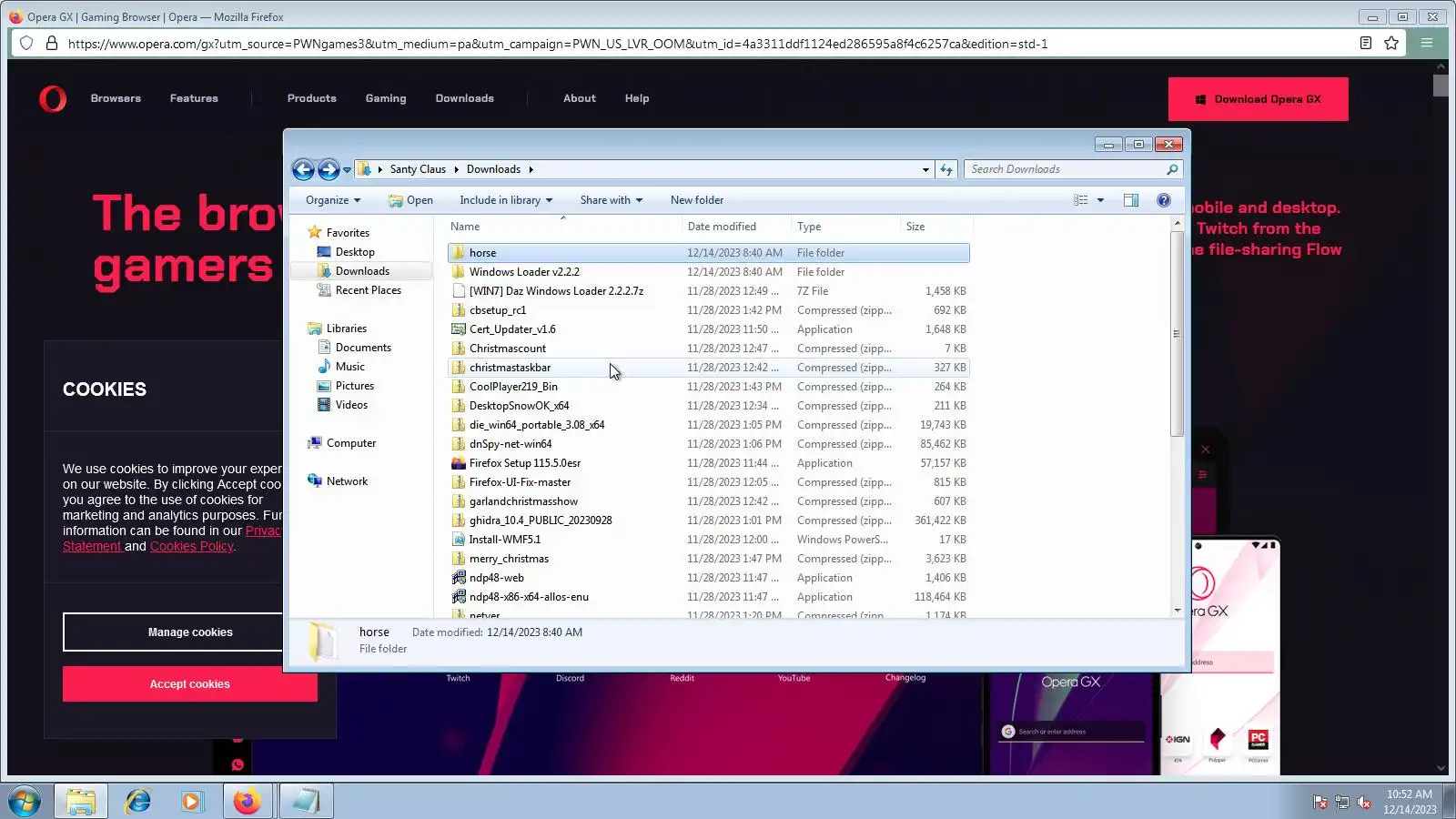Toggle the preview pane icon

click(x=1131, y=200)
